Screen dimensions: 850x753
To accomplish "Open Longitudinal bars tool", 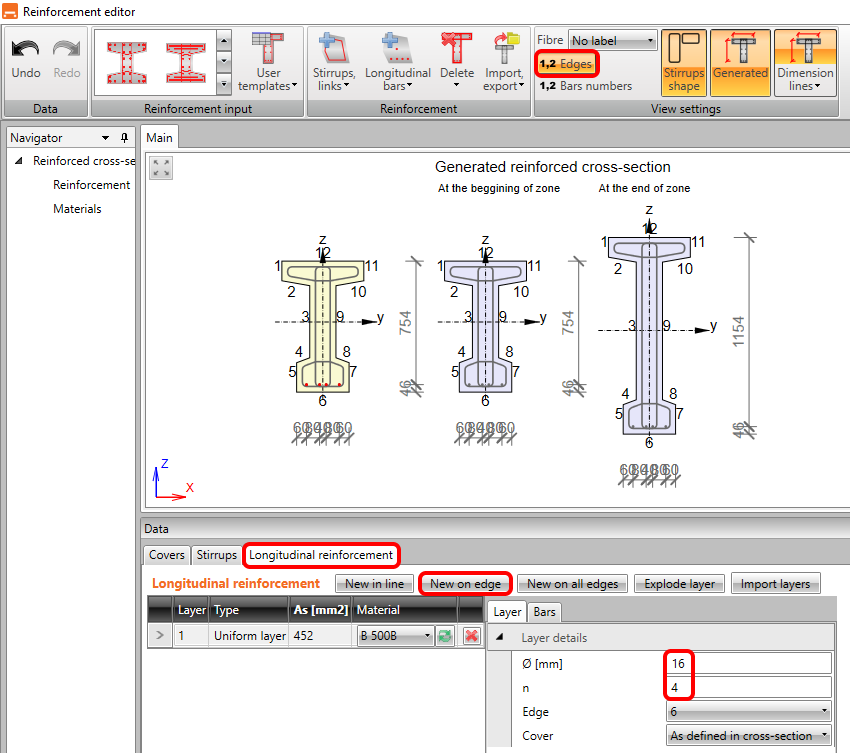I will tap(397, 62).
